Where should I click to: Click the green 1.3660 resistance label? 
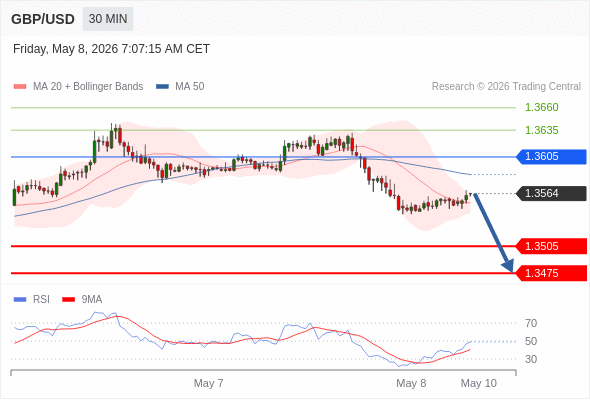(x=541, y=107)
